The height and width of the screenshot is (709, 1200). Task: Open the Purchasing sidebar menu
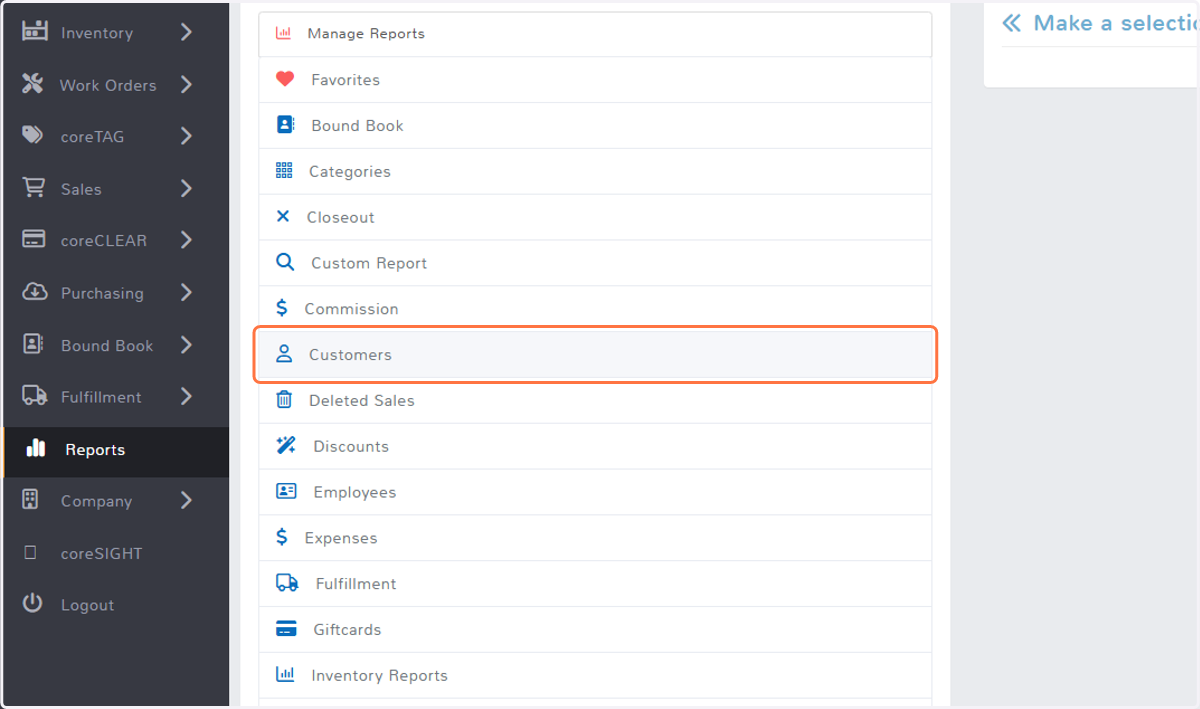[x=115, y=292]
